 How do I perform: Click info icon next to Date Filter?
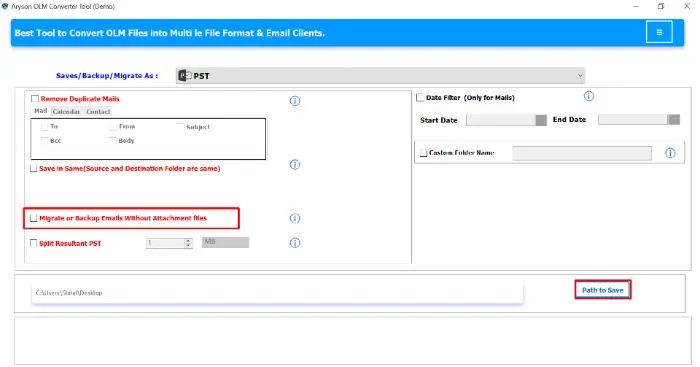tap(588, 96)
